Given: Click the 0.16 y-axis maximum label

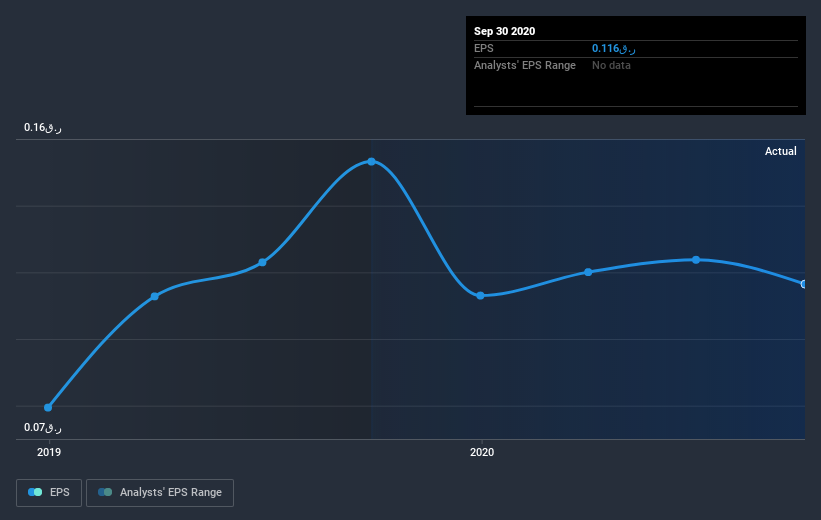Looking at the screenshot, I should click(x=42, y=127).
